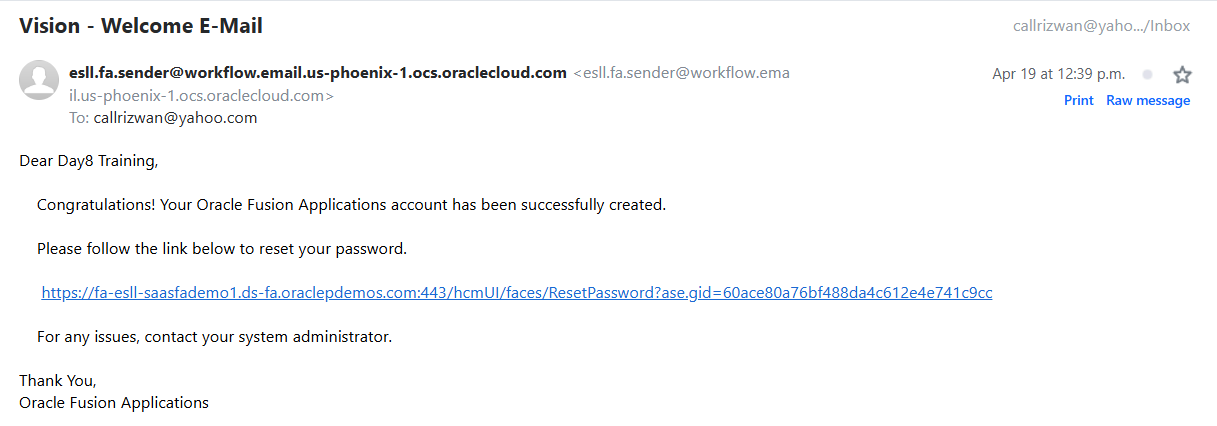Image resolution: width=1217 pixels, height=426 pixels.
Task: Click the Thank You closing line
Action: click(58, 381)
